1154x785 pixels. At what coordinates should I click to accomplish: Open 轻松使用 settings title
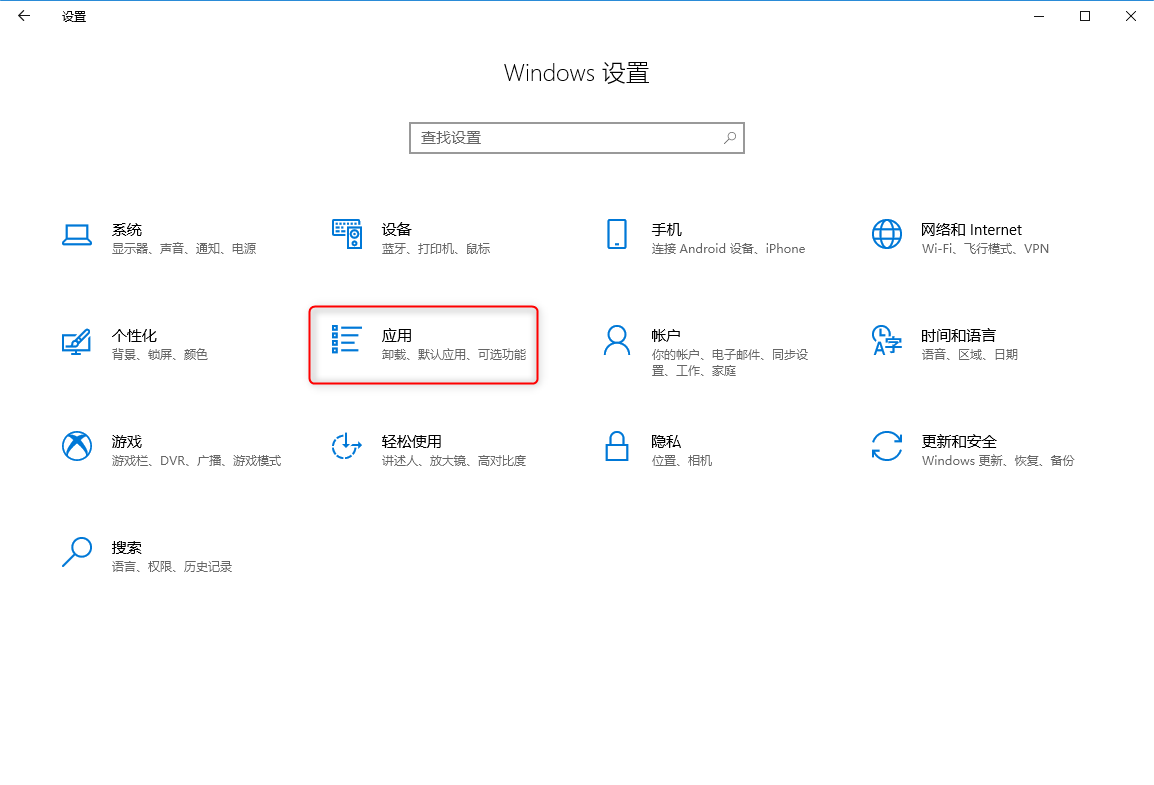point(411,441)
